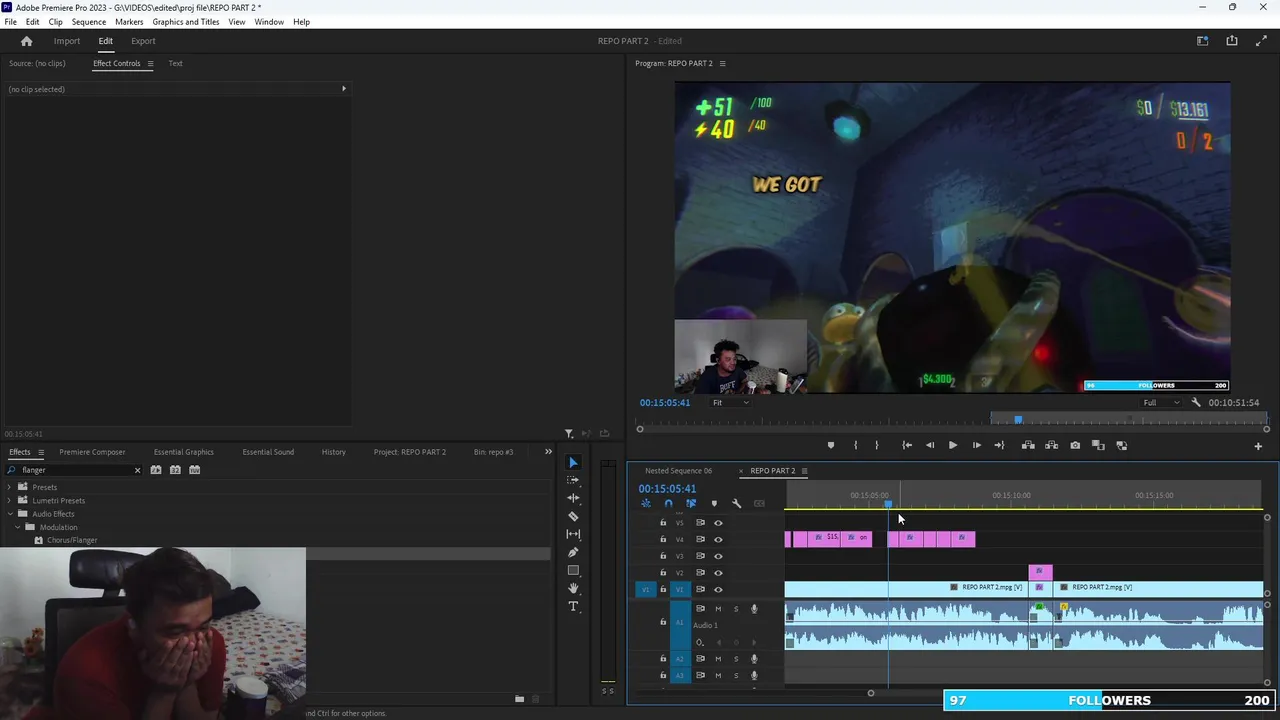
Task: Select the Selection tool arrow
Action: click(573, 462)
